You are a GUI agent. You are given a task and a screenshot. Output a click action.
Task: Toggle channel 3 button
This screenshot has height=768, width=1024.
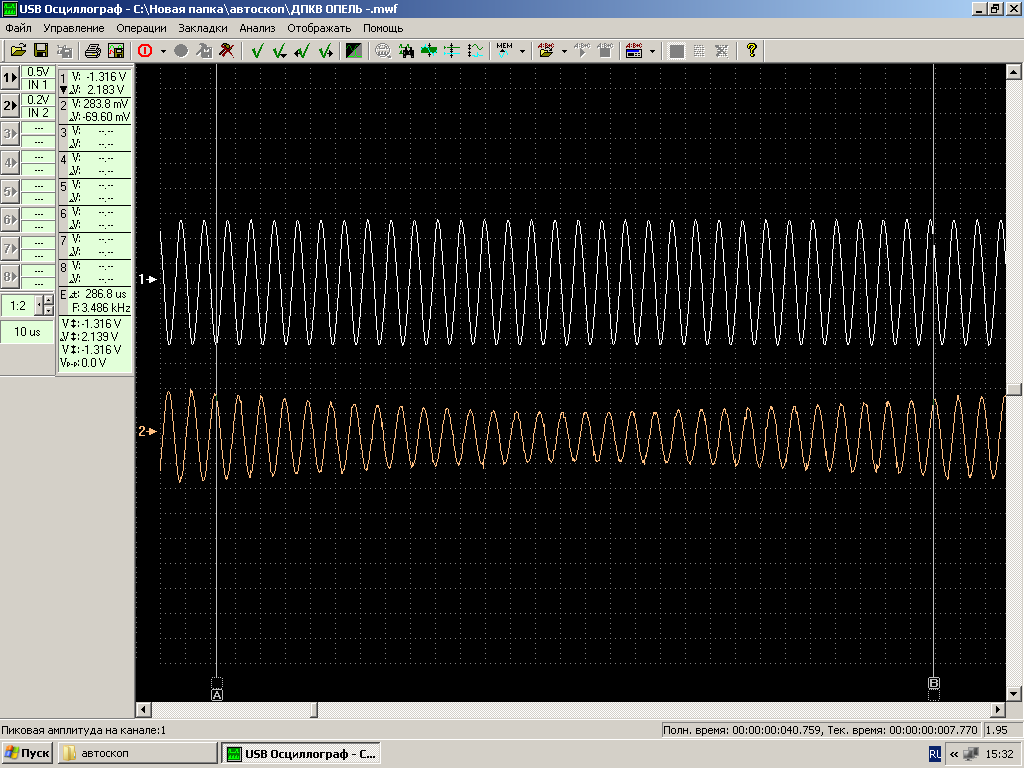(10, 134)
